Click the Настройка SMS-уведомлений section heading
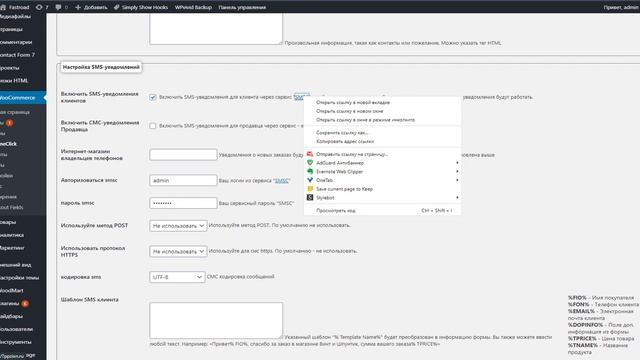This screenshot has height=360, width=640. [x=101, y=67]
